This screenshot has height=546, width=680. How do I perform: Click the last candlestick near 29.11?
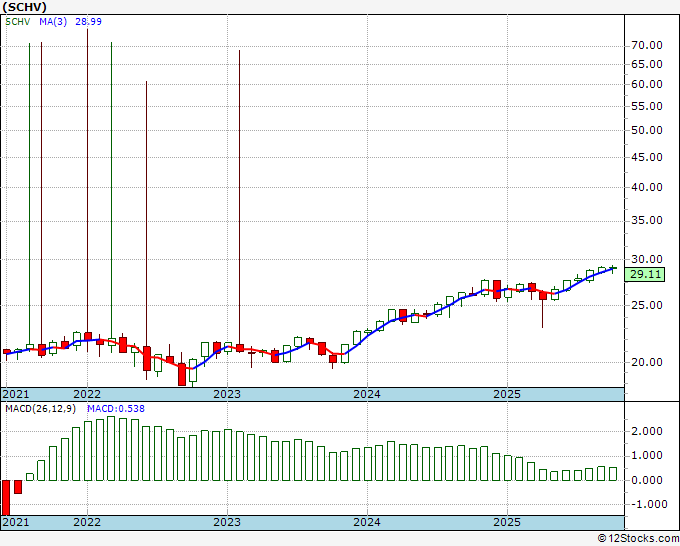tap(613, 268)
